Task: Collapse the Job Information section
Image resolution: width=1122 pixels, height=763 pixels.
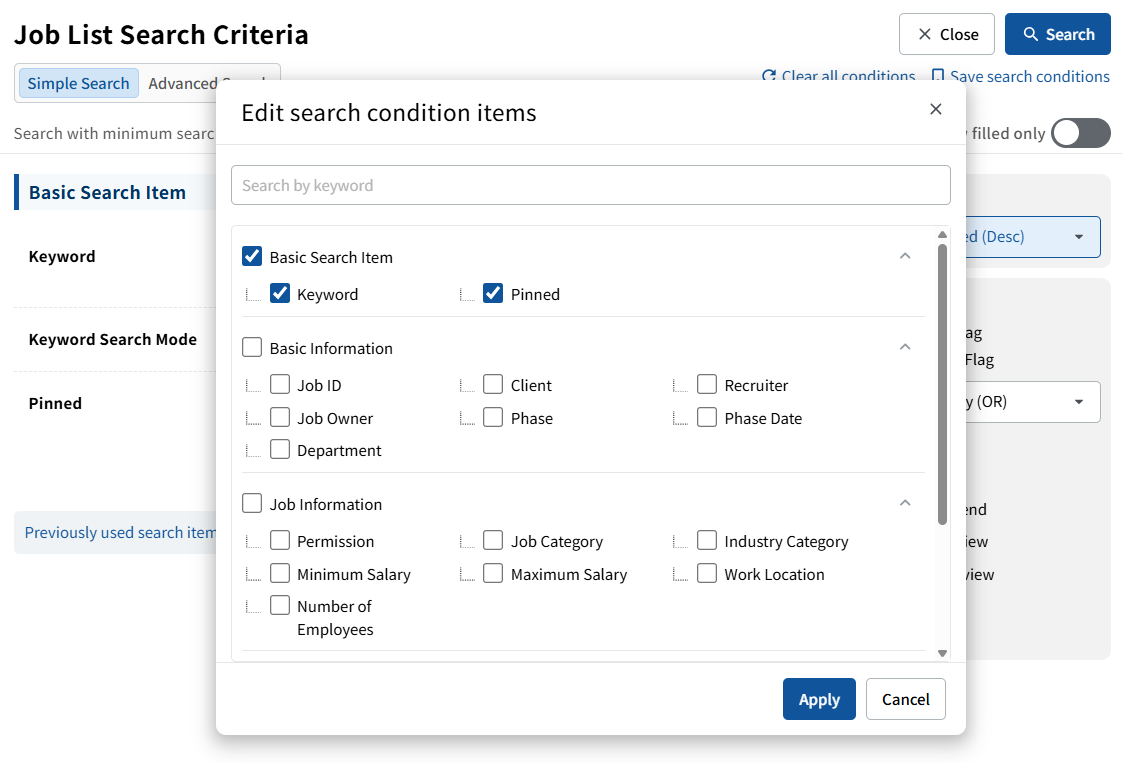Action: [x=905, y=504]
